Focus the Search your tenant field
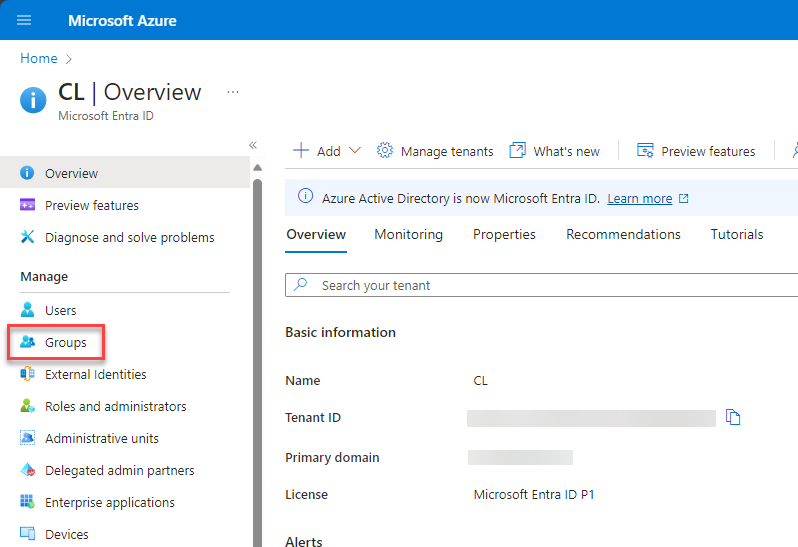 tap(542, 285)
